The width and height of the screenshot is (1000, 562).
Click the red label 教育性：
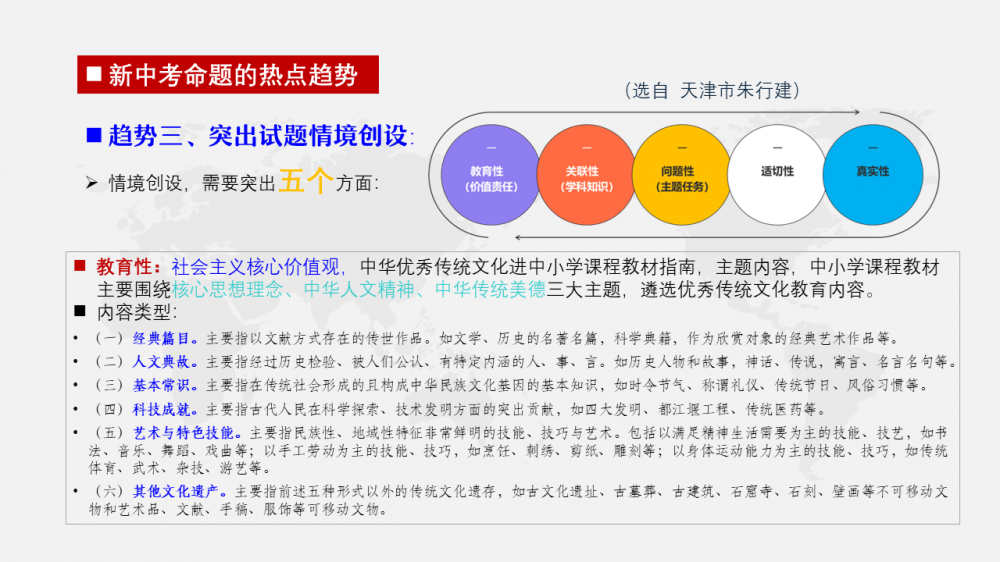[128, 267]
